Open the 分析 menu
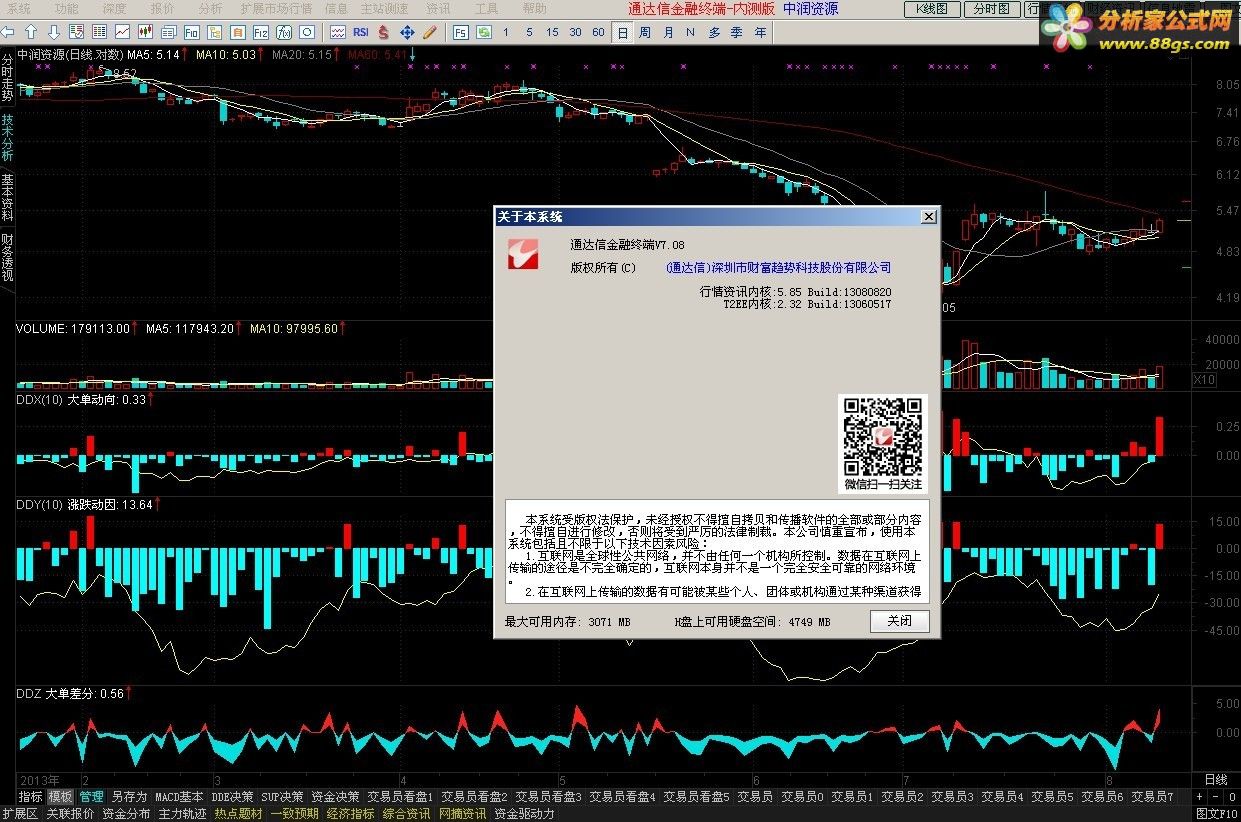The height and width of the screenshot is (822, 1241). tap(210, 8)
